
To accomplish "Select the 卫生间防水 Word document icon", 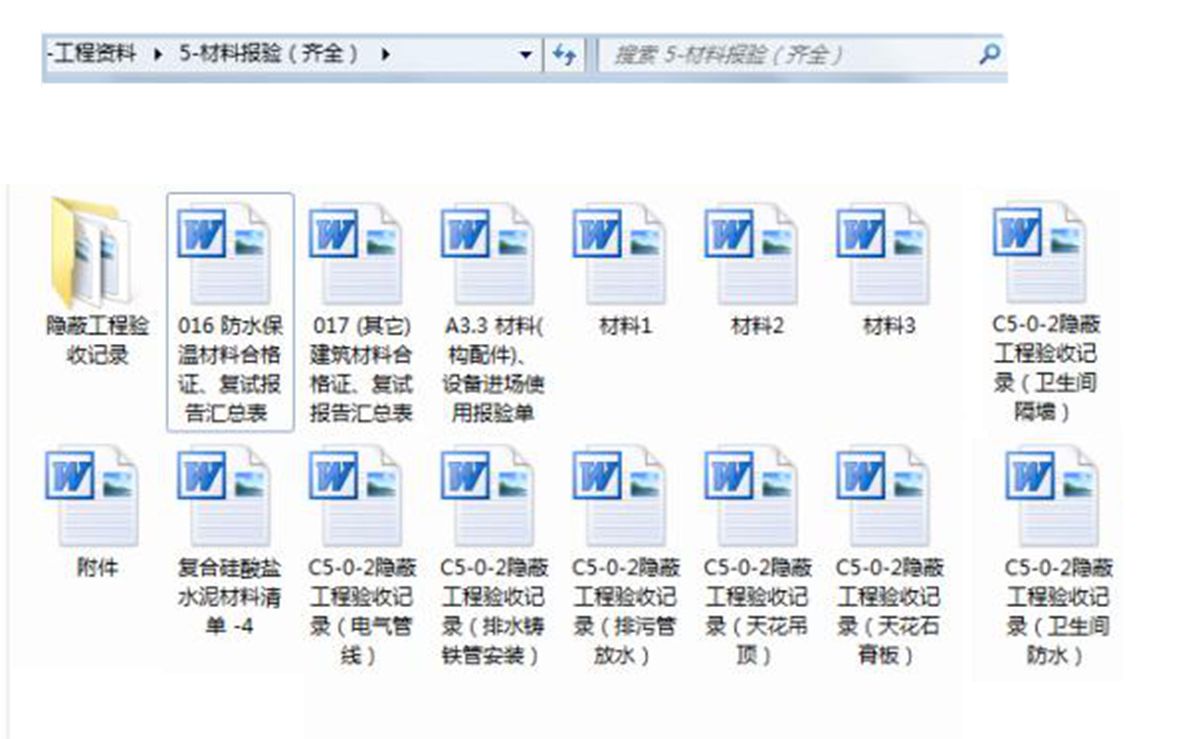I will (1053, 496).
